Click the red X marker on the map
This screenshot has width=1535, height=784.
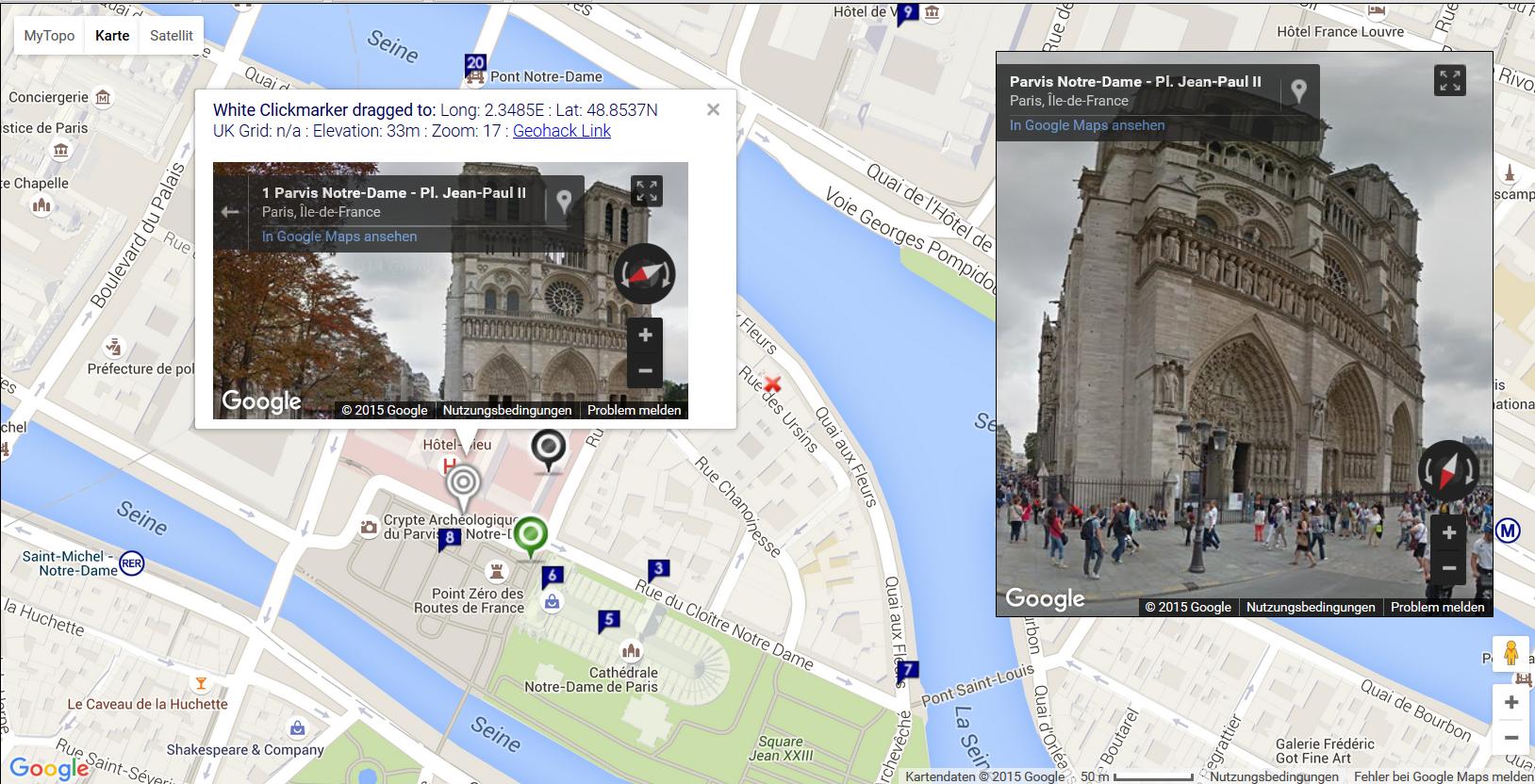(773, 384)
